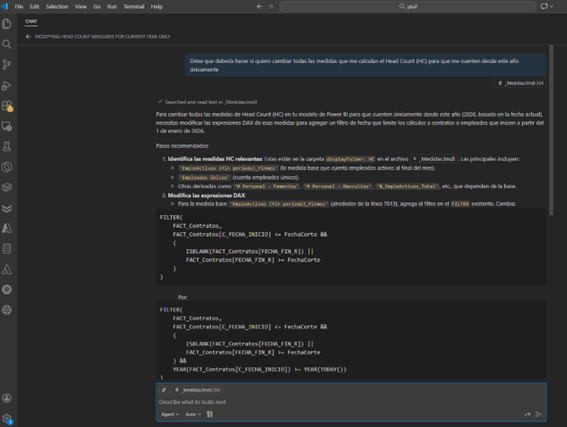Click the attach context paperclip icon

tap(164, 390)
